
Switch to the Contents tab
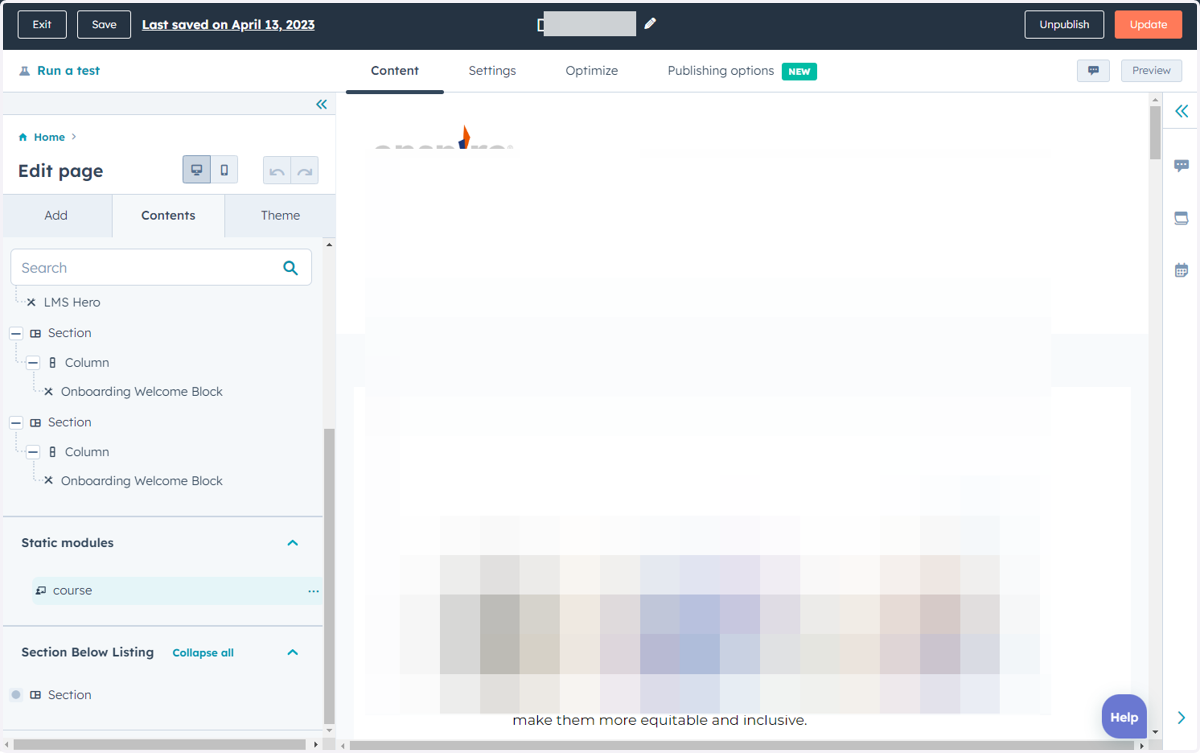[168, 215]
